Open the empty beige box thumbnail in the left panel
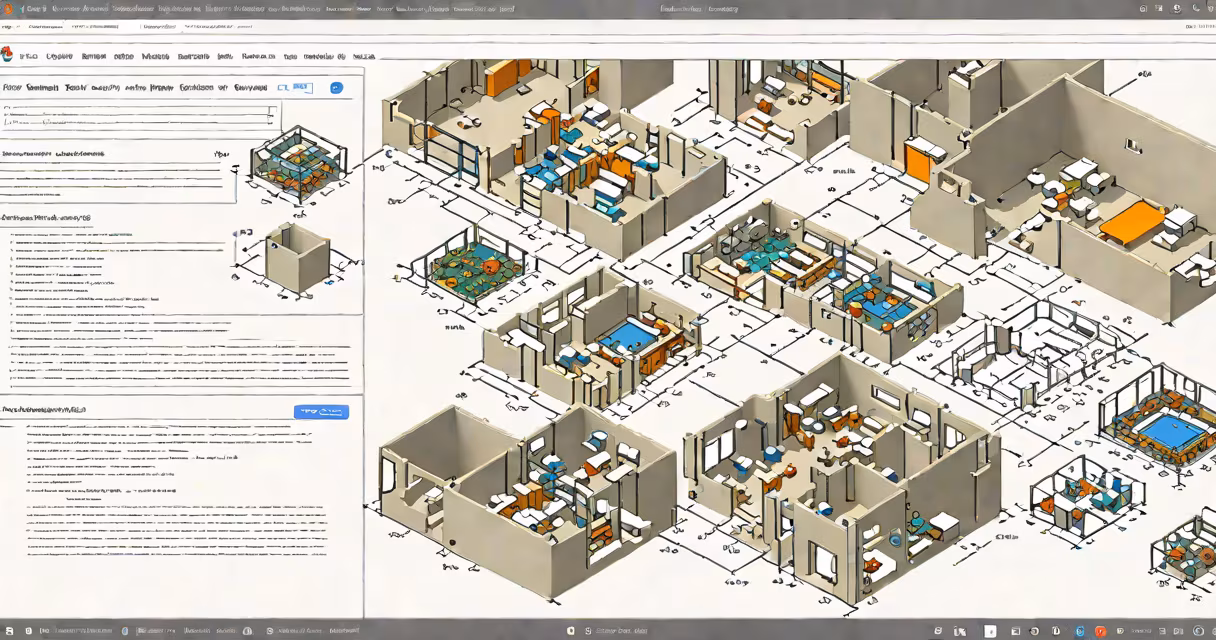The height and width of the screenshot is (640, 1216). tap(297, 258)
